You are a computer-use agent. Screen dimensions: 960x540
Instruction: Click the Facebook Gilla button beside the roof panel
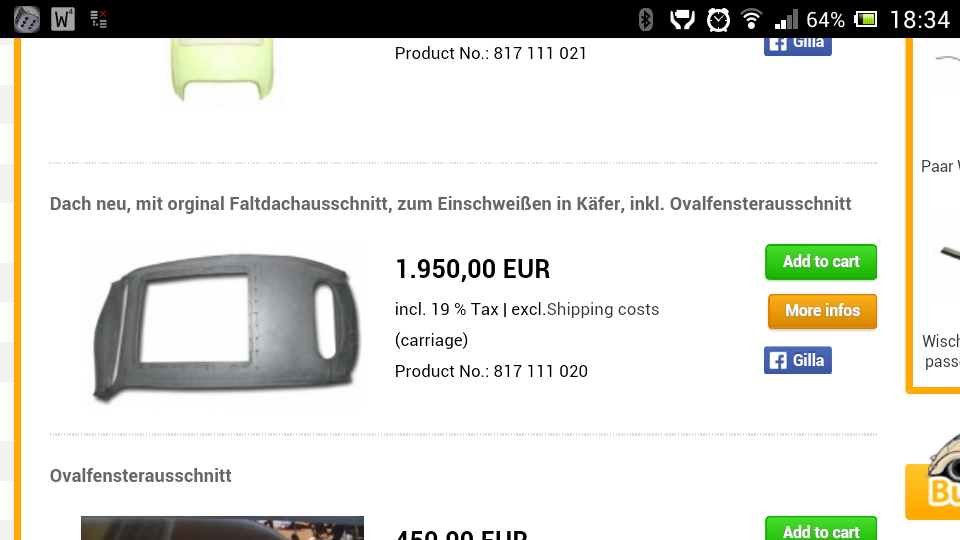798,360
